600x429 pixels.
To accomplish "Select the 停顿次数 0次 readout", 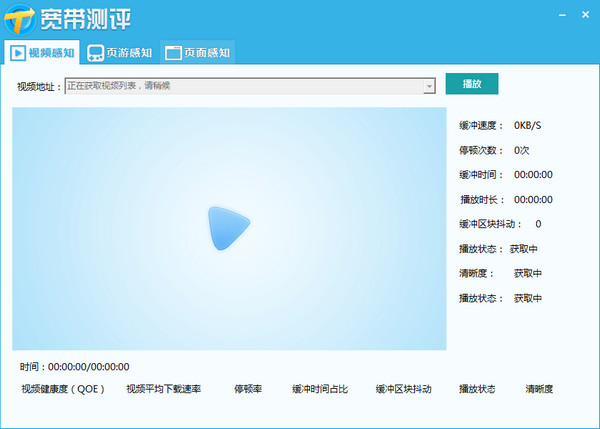I will [494, 150].
